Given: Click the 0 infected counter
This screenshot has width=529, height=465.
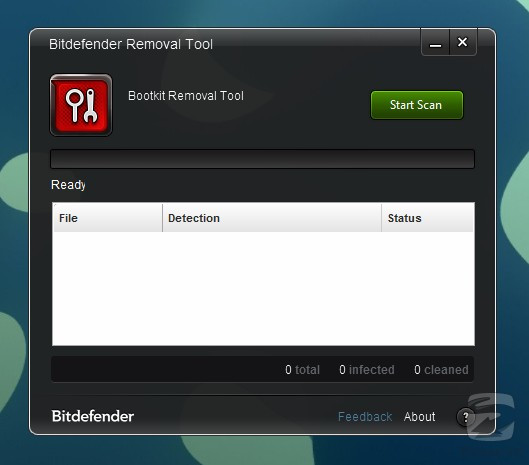Looking at the screenshot, I should point(367,370).
